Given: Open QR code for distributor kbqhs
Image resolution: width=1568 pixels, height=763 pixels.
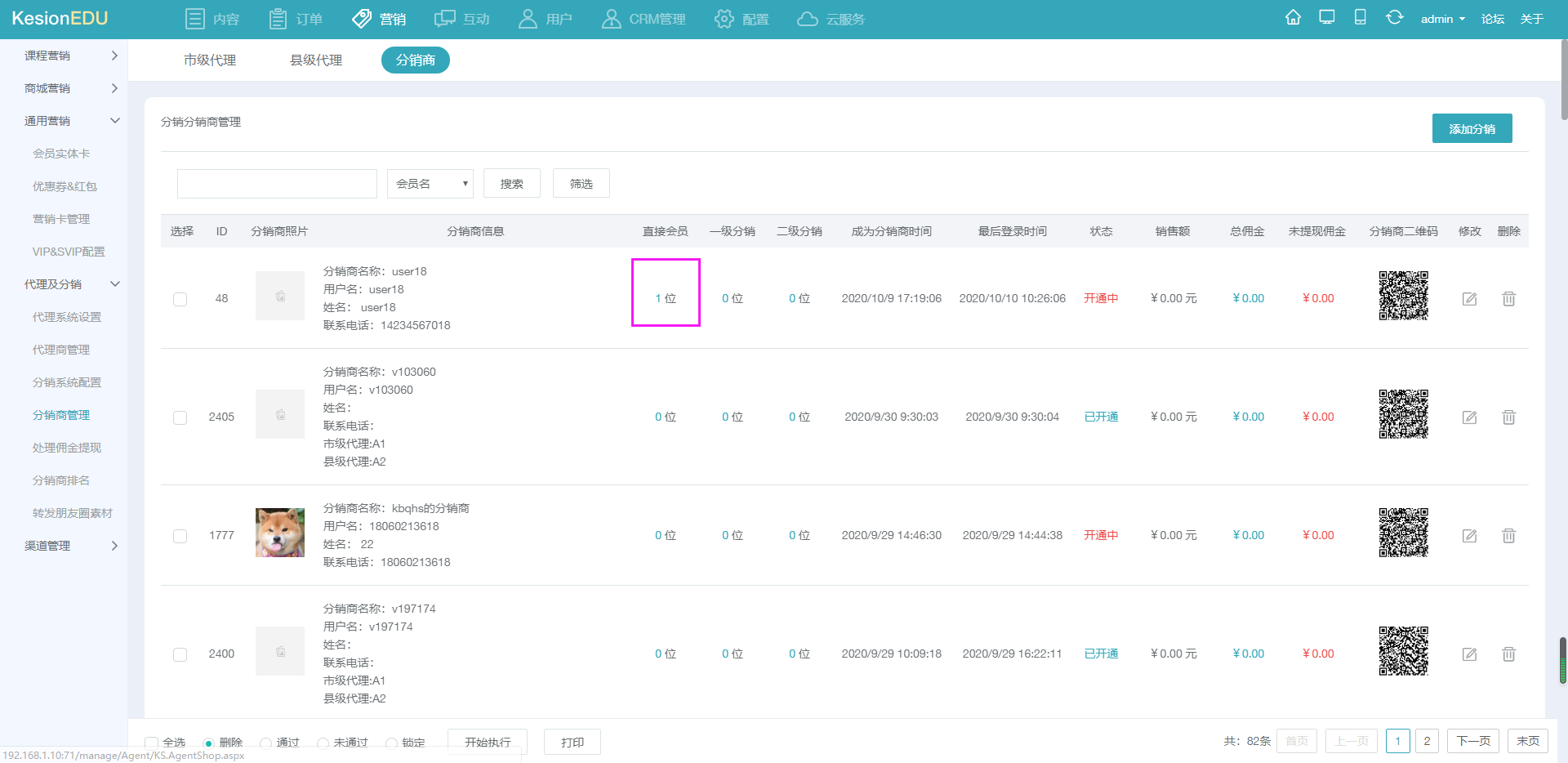Looking at the screenshot, I should 1403,533.
